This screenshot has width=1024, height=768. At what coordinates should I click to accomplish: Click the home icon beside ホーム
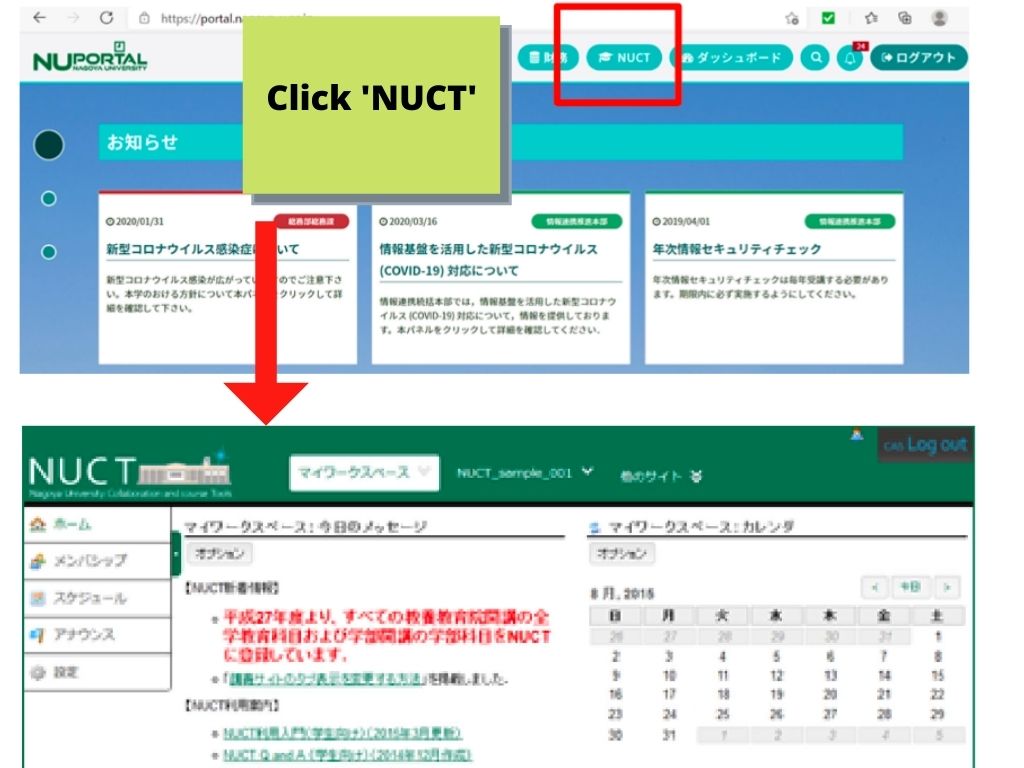tap(39, 524)
